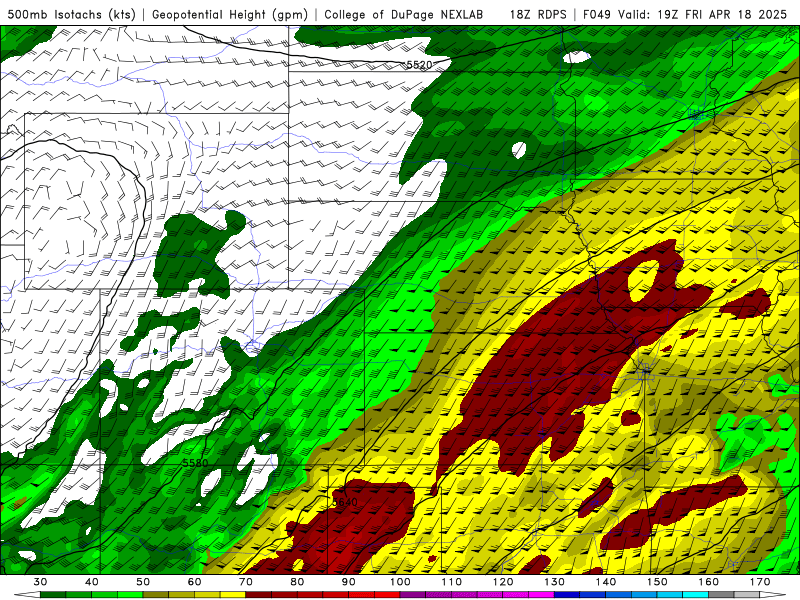
Task: Click the 130 value on the color scale
Action: [555, 582]
